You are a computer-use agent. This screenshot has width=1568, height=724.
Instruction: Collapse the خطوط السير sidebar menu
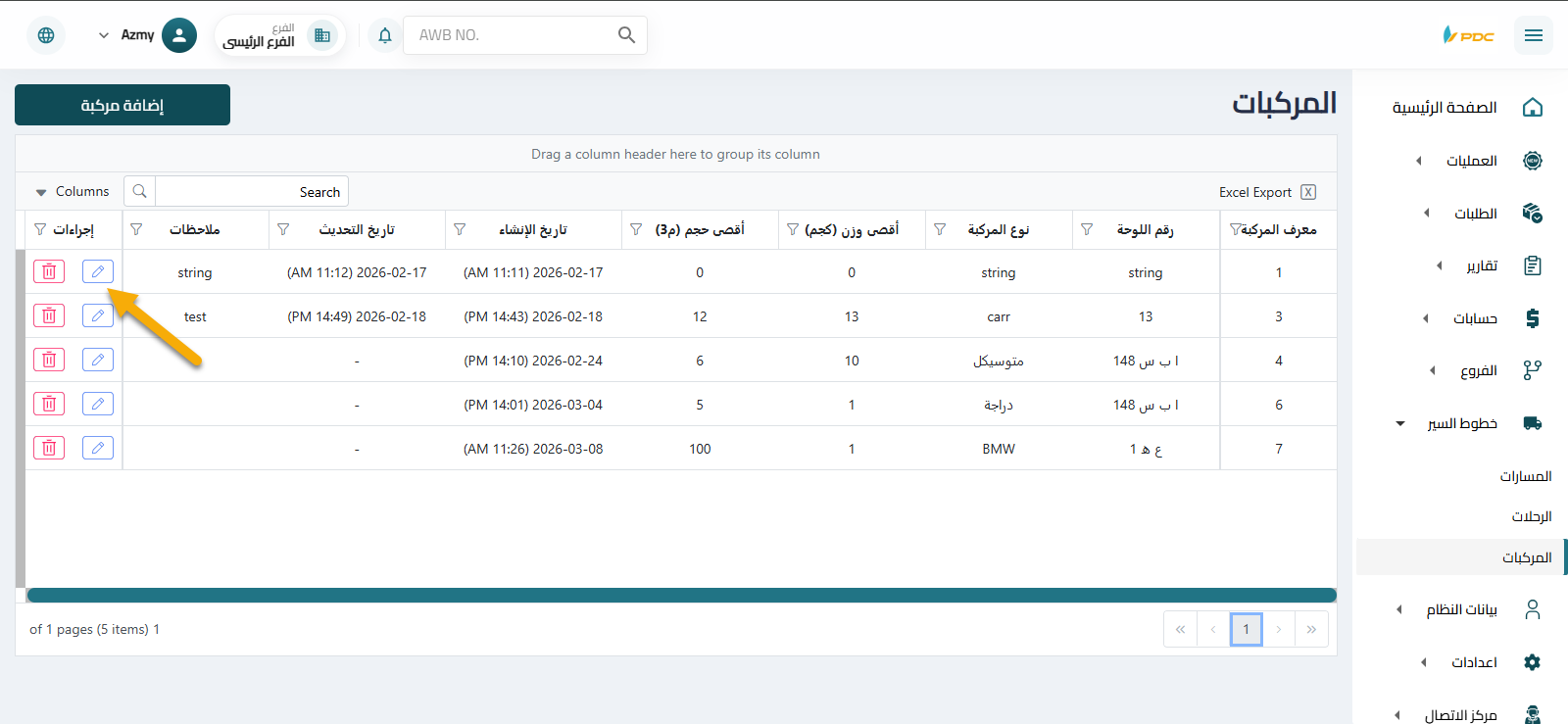click(1400, 423)
